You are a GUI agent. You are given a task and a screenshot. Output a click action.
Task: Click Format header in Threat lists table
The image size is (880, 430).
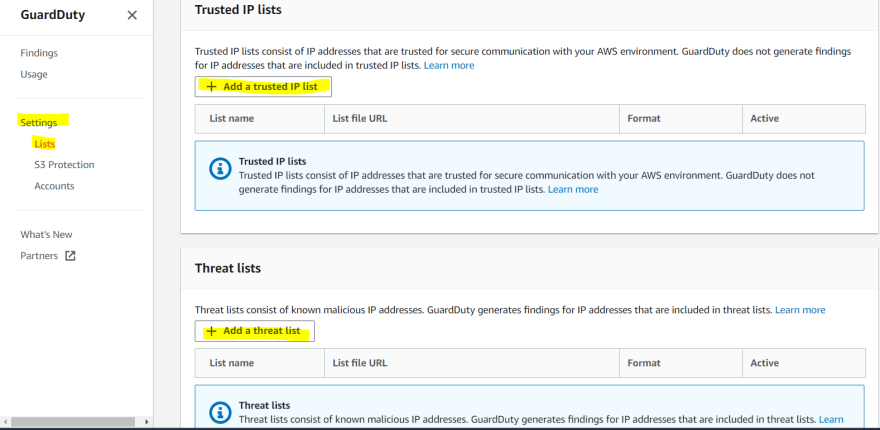(644, 363)
